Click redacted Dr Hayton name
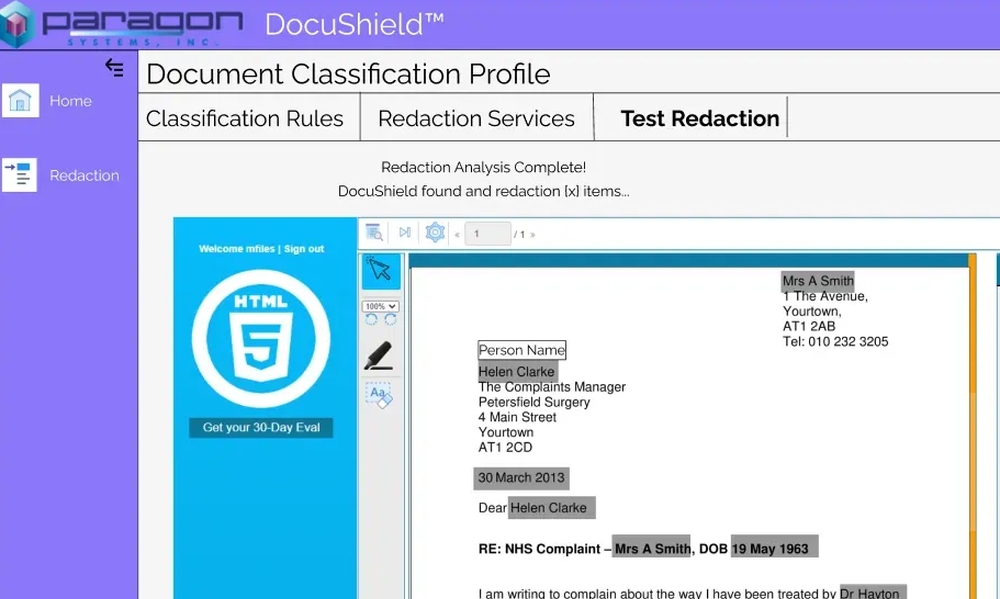The image size is (1000, 599). click(x=872, y=593)
